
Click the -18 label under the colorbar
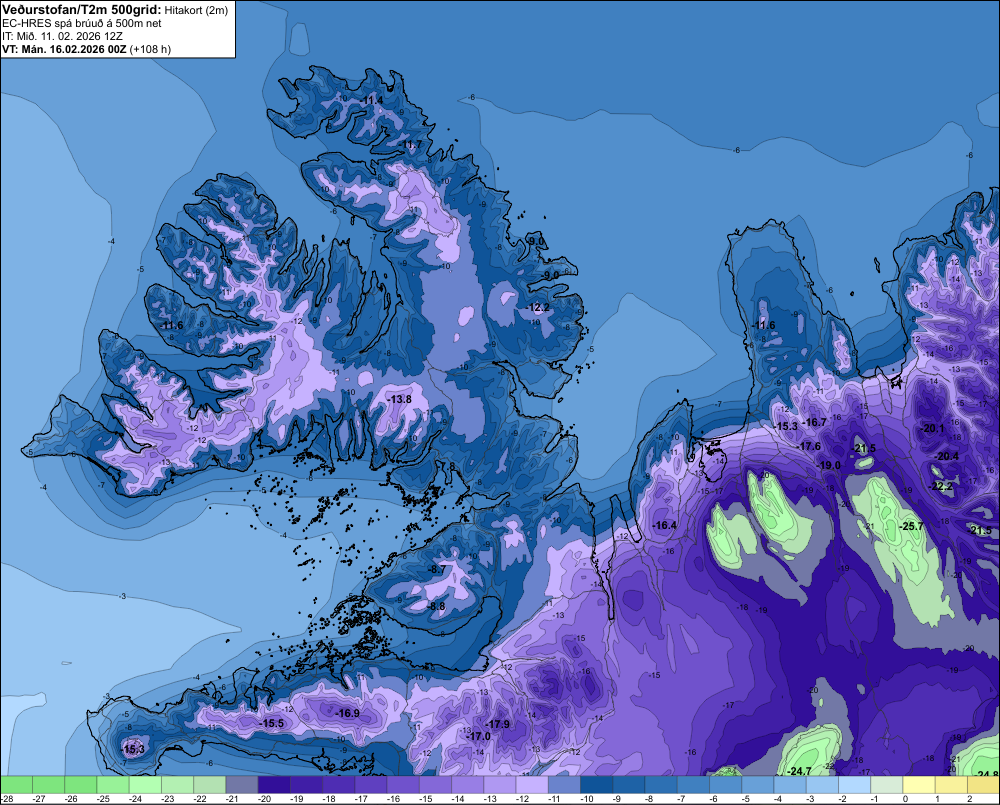coord(328,799)
